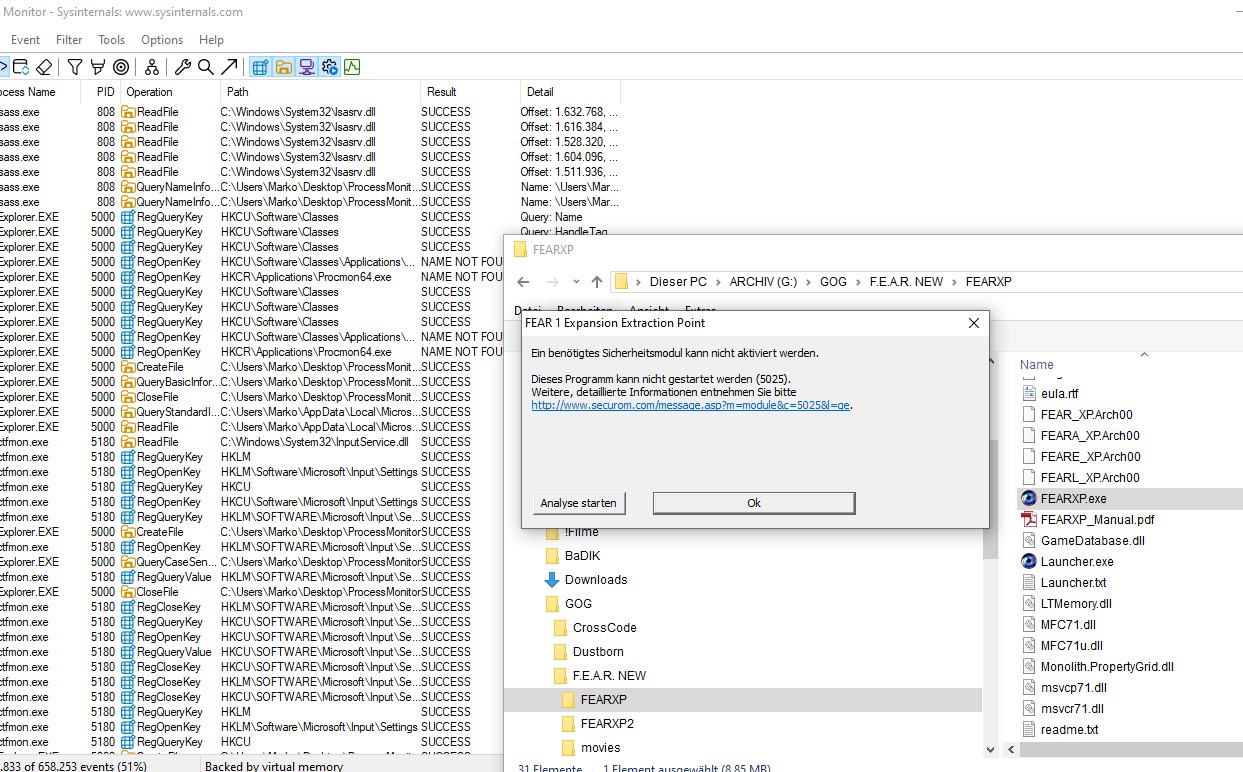Toggle Show File System Activity

click(284, 67)
